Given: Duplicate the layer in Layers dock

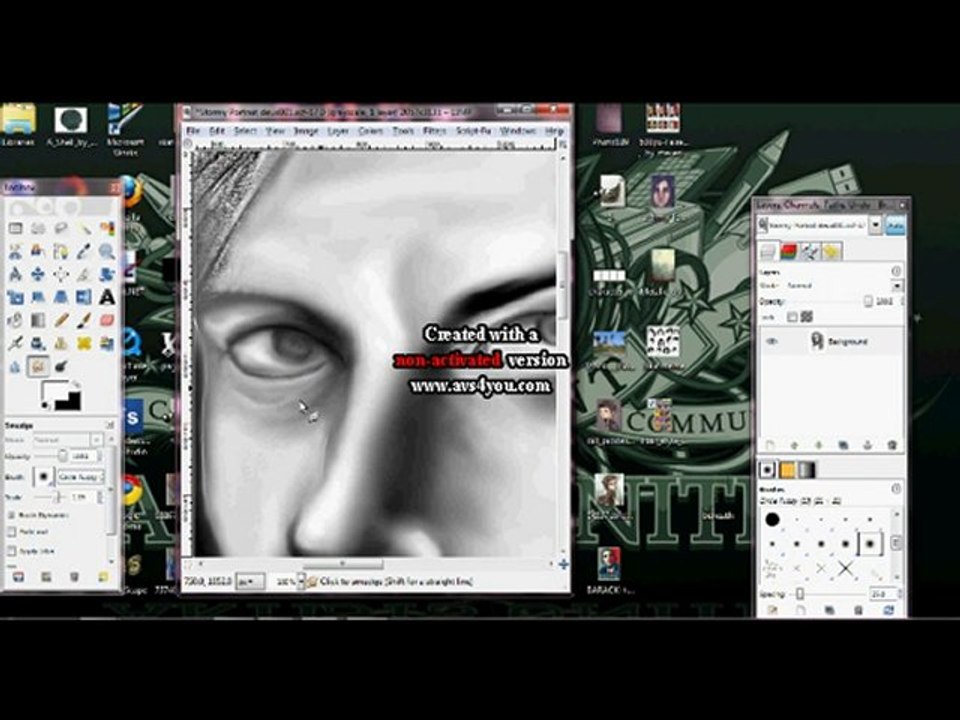Looking at the screenshot, I should coord(843,445).
